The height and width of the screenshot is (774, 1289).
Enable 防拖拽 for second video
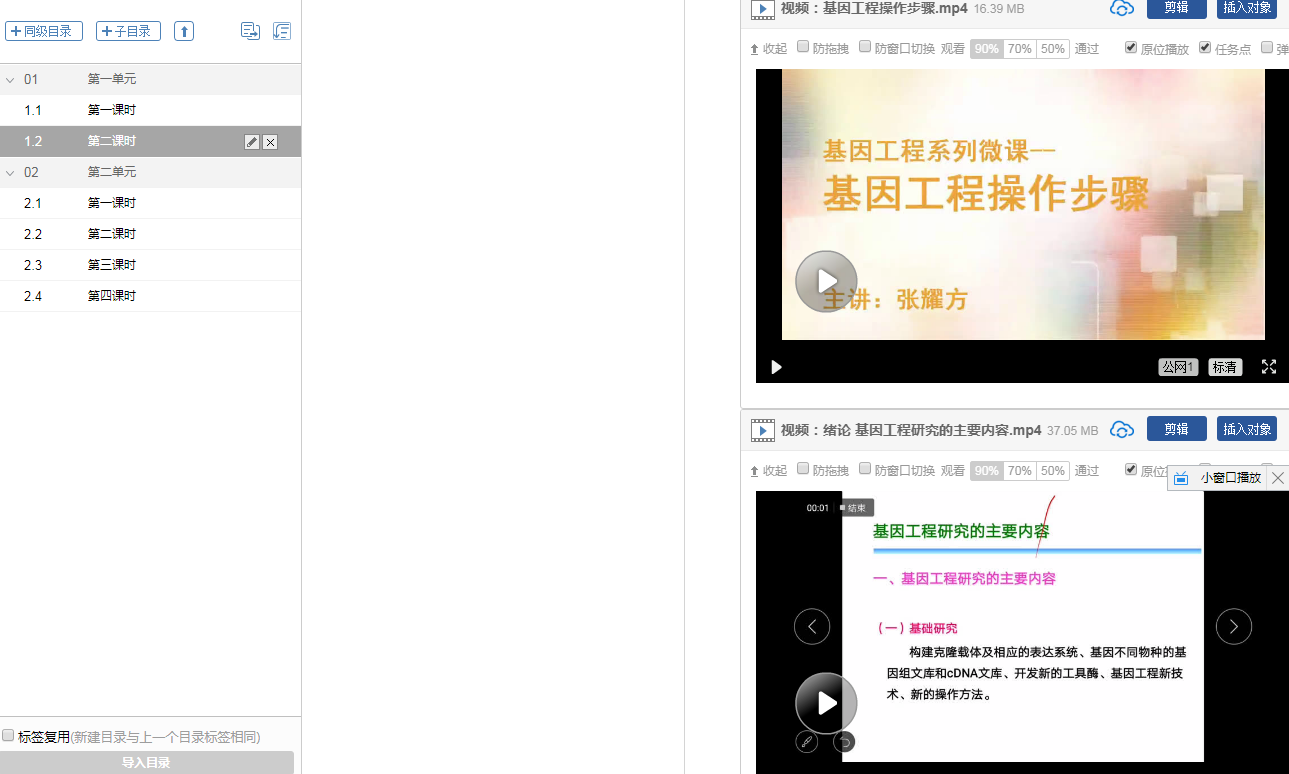(x=803, y=469)
